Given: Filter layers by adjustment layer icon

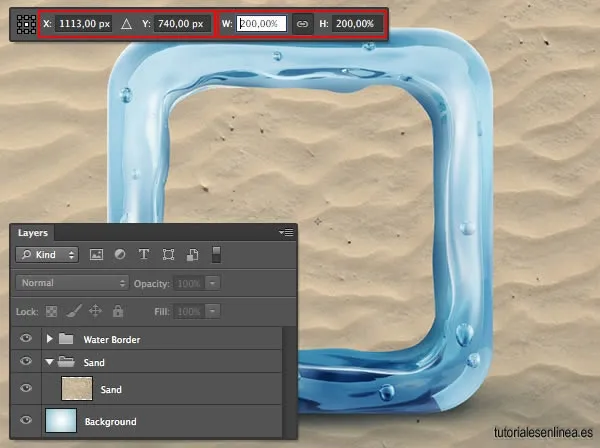Looking at the screenshot, I should pyautogui.click(x=120, y=254).
